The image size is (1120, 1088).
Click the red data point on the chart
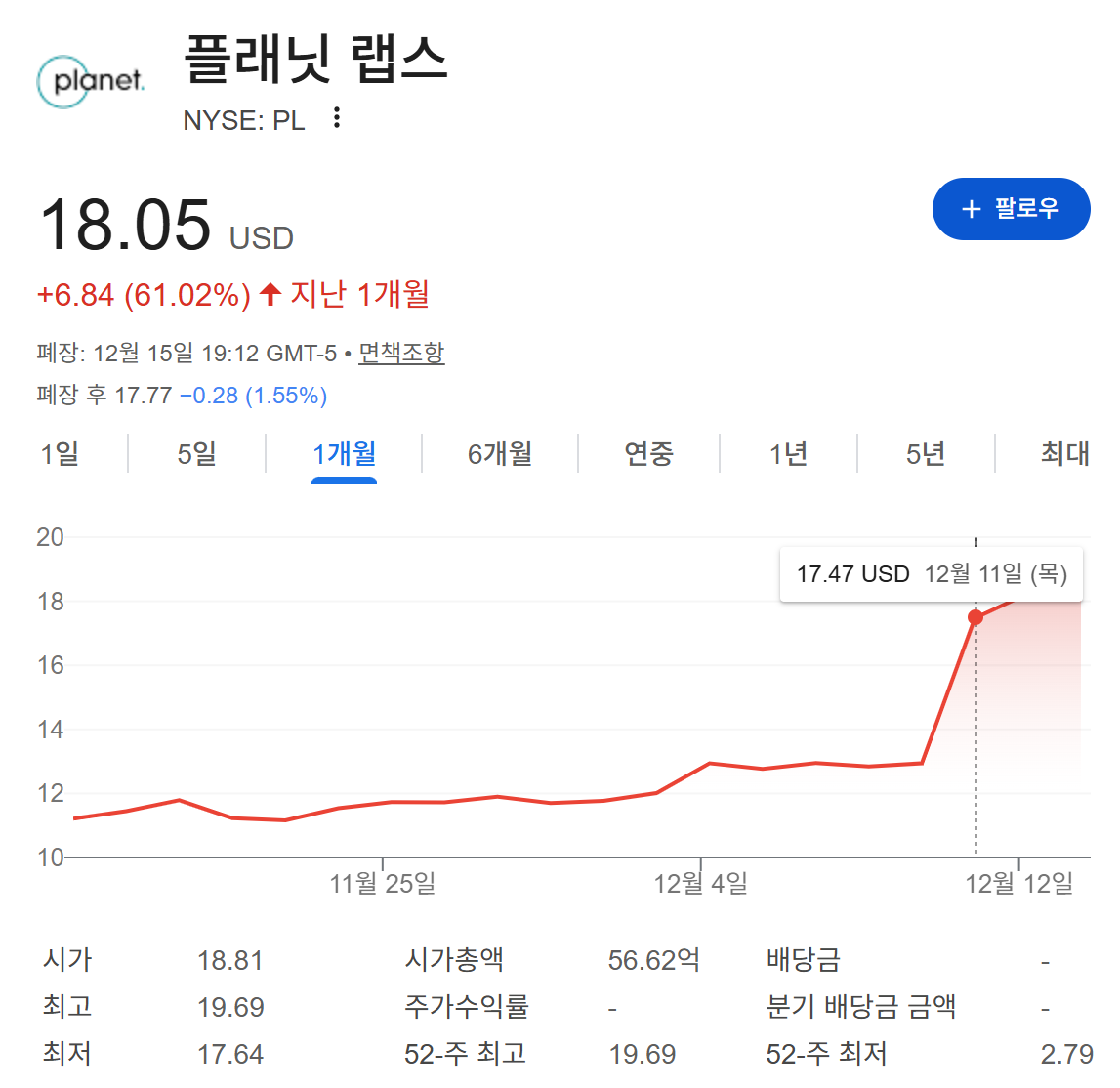[975, 617]
